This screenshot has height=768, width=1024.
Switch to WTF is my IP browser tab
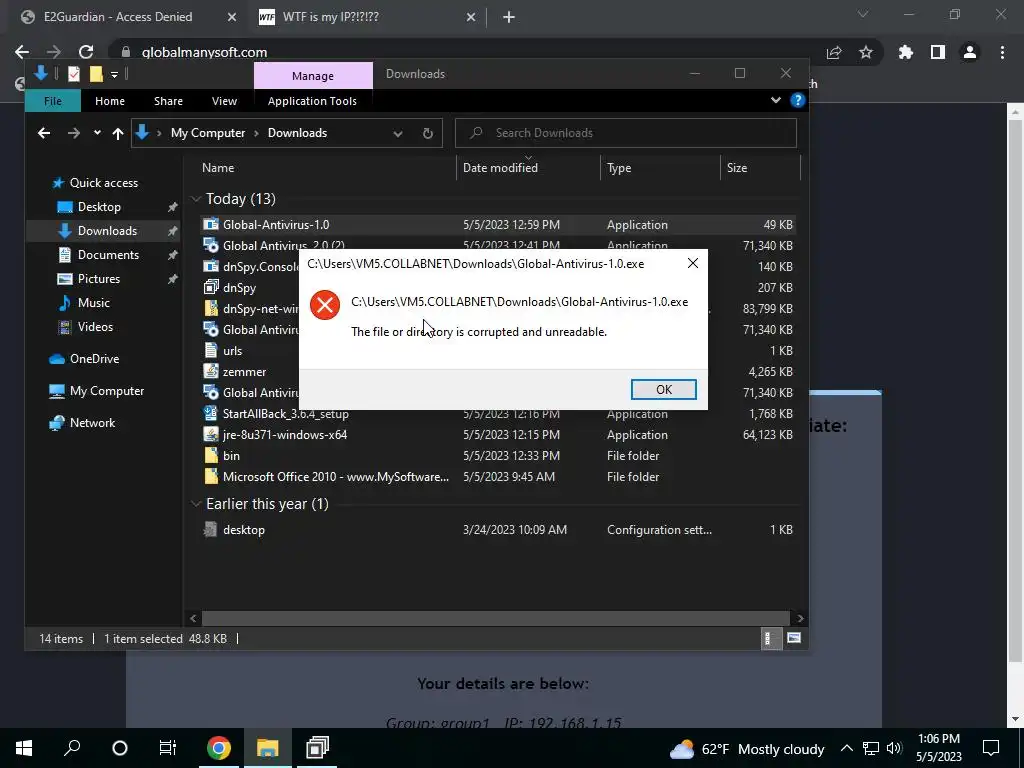(x=368, y=17)
